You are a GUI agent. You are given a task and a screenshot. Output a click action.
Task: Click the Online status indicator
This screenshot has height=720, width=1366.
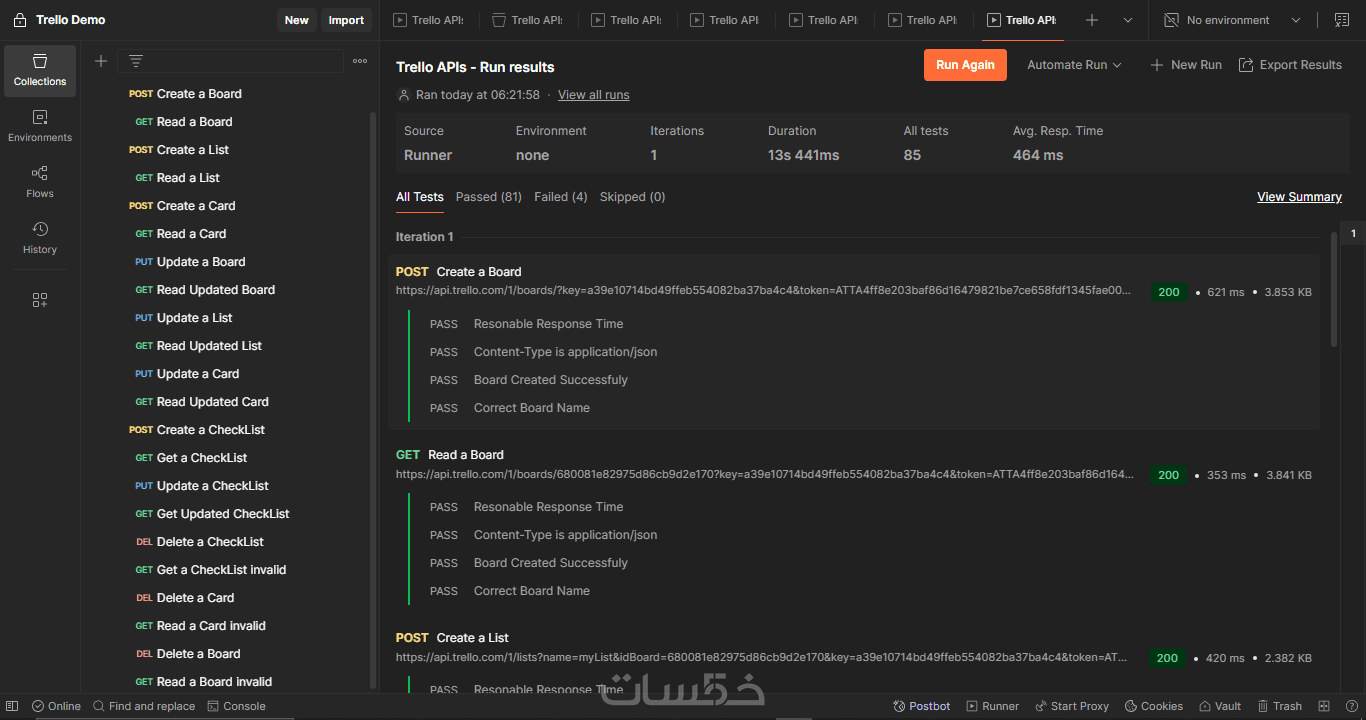pos(56,706)
